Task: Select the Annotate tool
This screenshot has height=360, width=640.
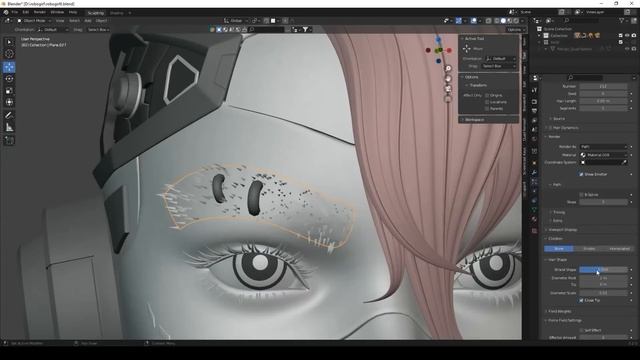Action: 9,116
